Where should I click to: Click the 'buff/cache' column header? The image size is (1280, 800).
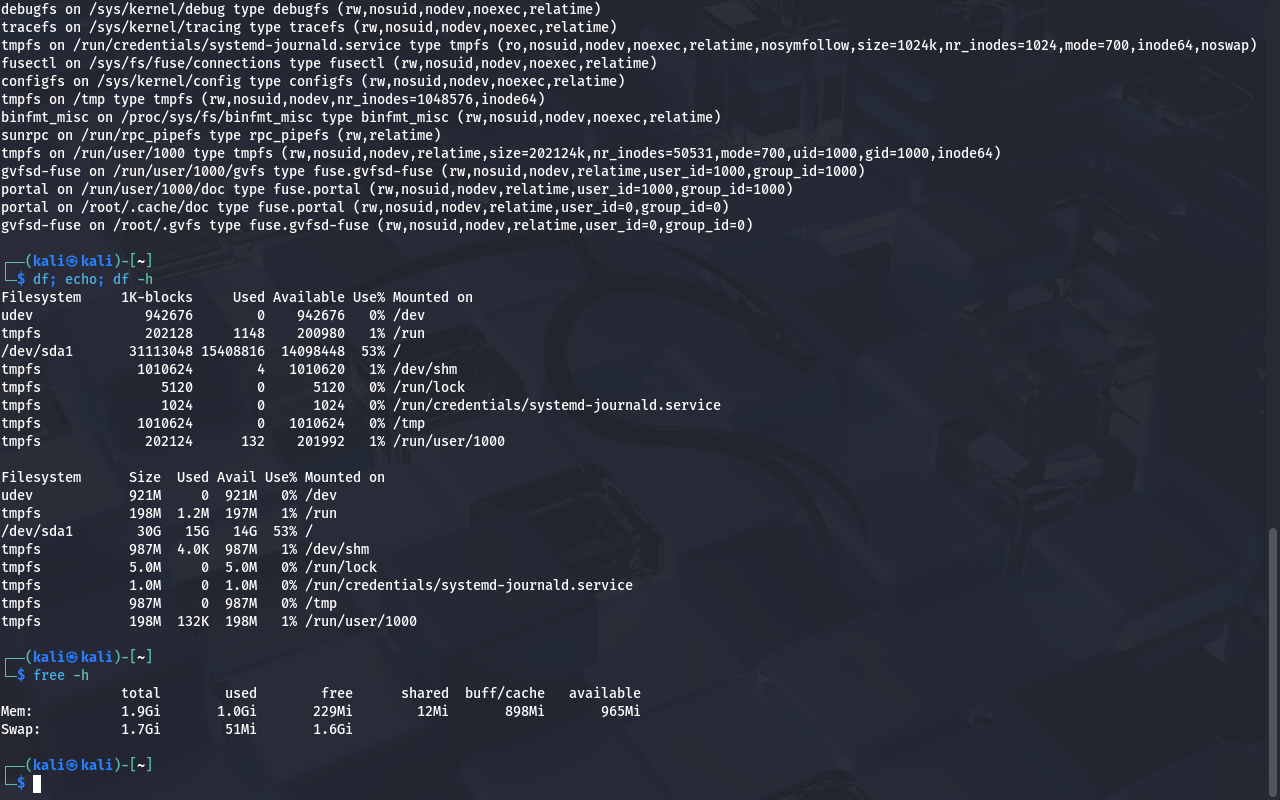coord(505,693)
